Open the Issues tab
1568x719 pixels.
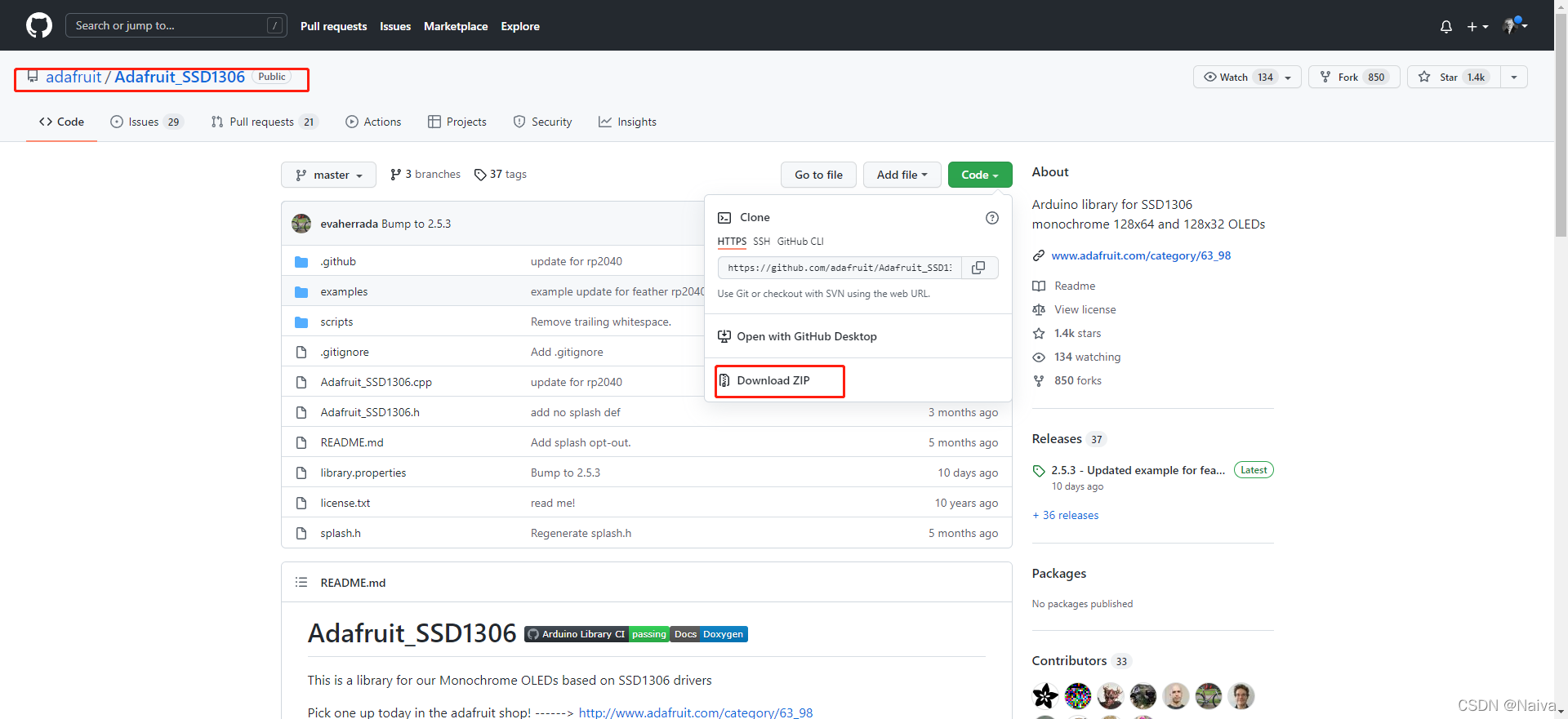(147, 122)
